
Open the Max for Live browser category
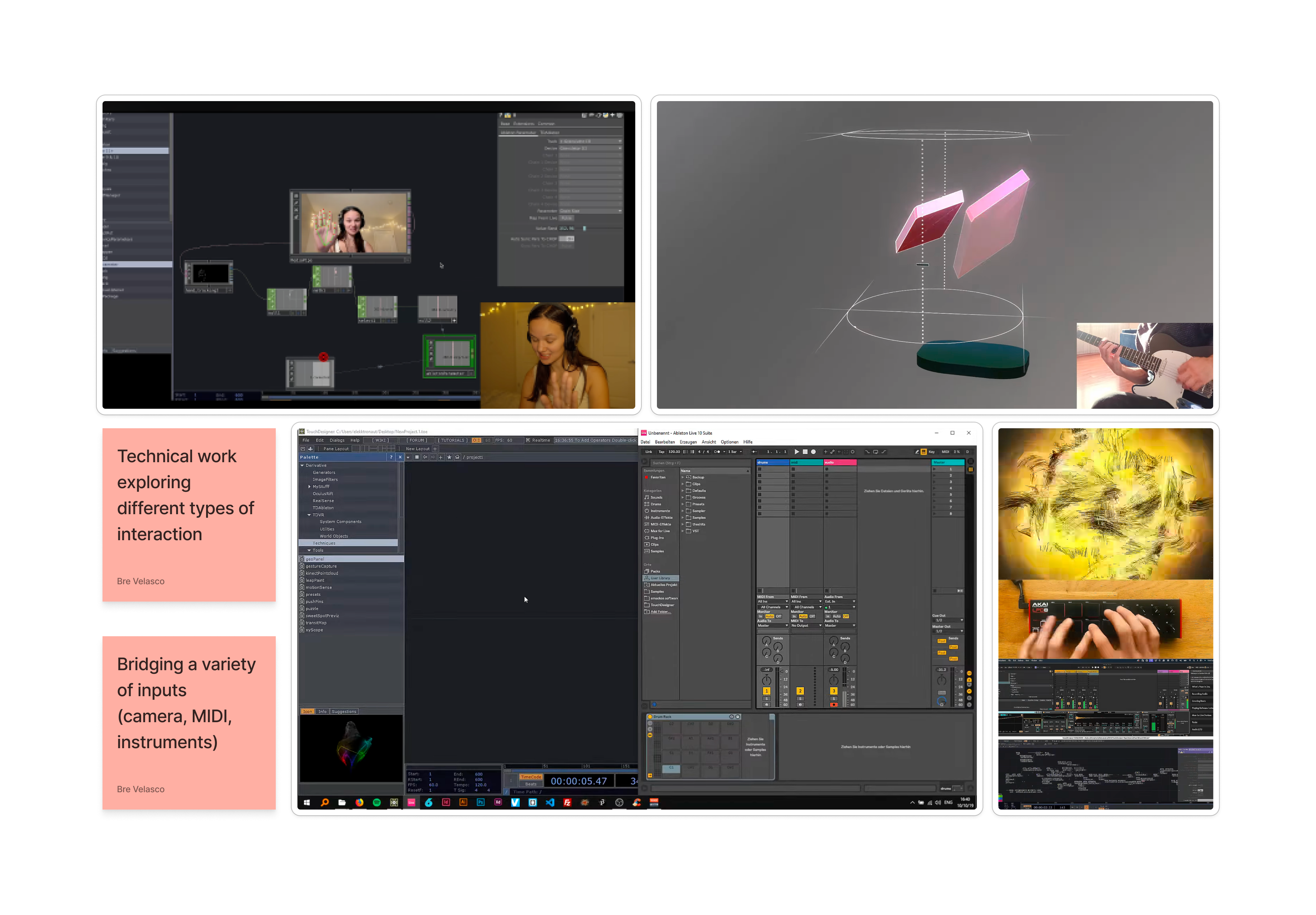pos(660,531)
